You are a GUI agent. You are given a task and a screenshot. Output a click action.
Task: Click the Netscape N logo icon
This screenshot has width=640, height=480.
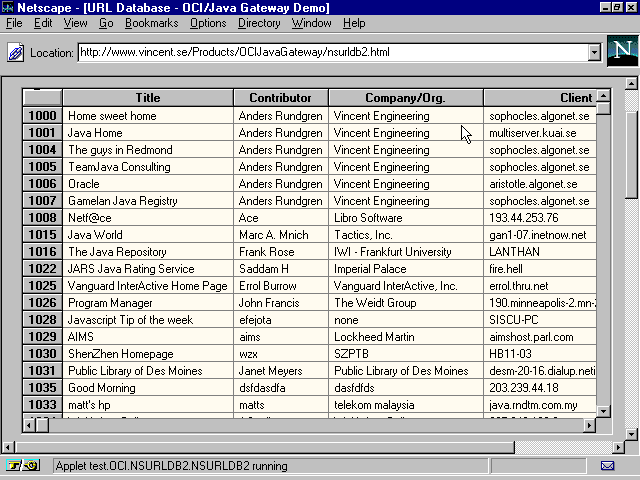click(622, 51)
